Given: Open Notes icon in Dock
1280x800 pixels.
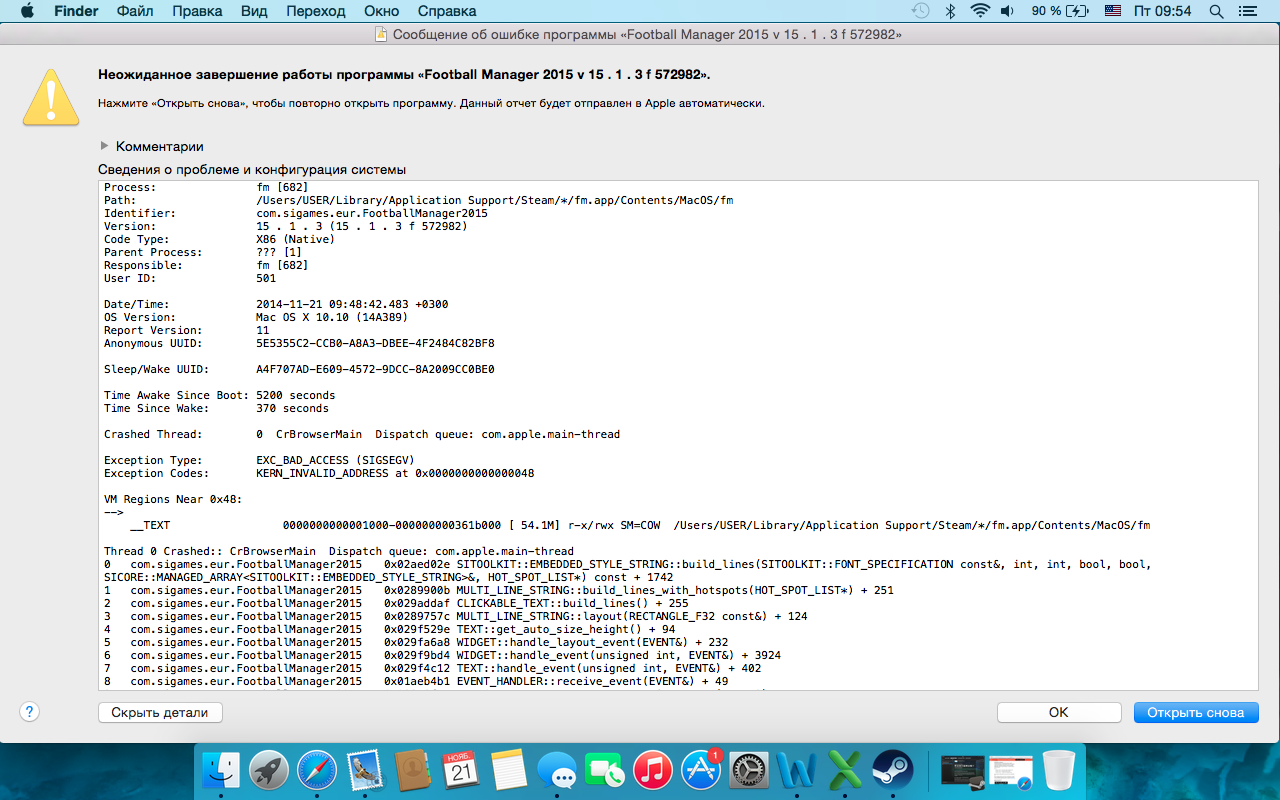Looking at the screenshot, I should pyautogui.click(x=509, y=771).
